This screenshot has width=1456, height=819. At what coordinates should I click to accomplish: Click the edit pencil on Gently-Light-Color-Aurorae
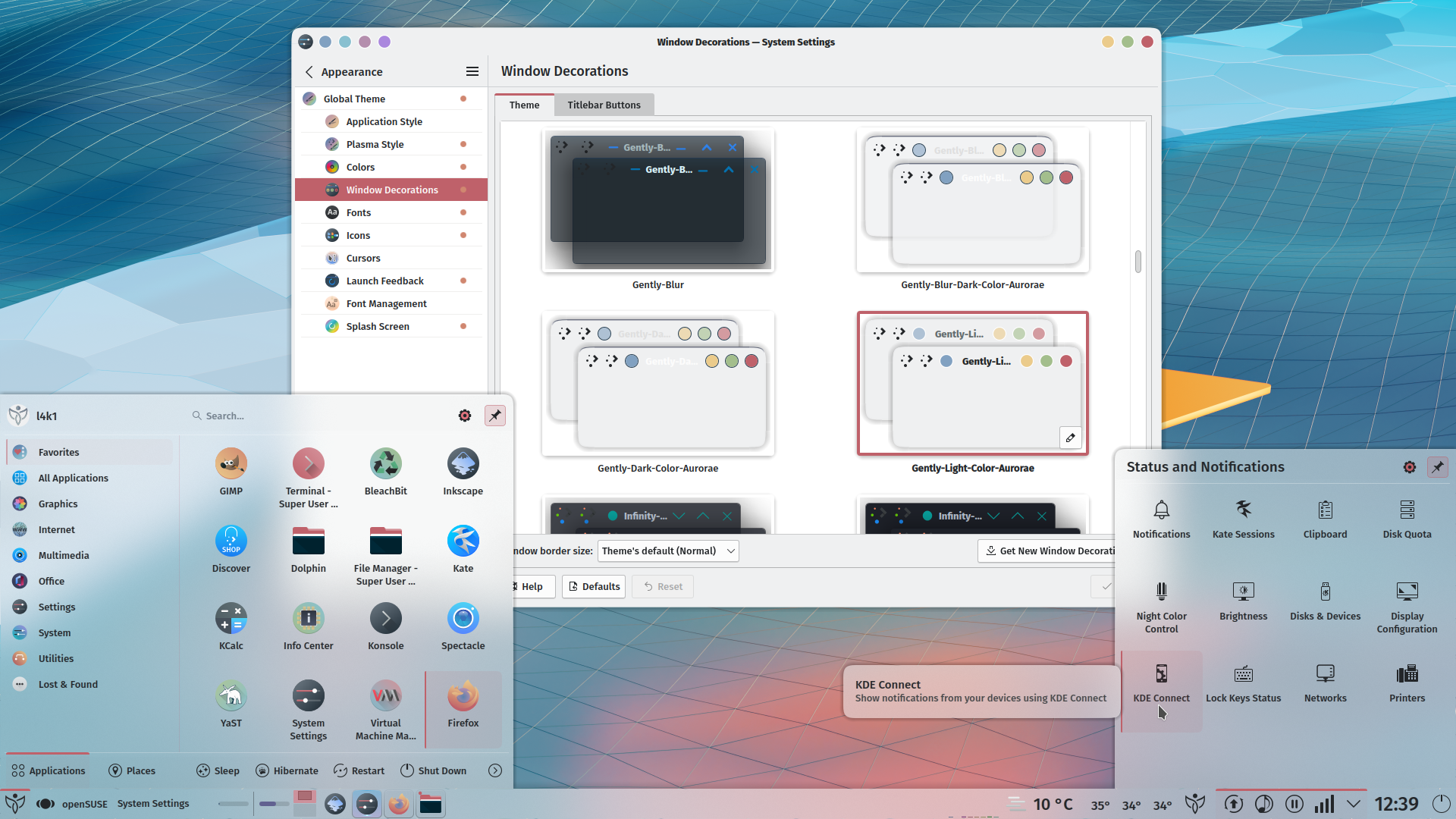[1070, 438]
